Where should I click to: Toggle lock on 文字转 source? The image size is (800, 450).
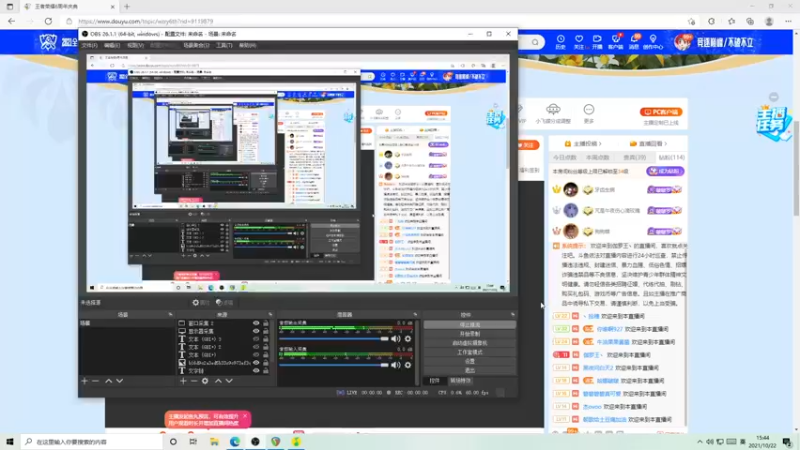(265, 371)
